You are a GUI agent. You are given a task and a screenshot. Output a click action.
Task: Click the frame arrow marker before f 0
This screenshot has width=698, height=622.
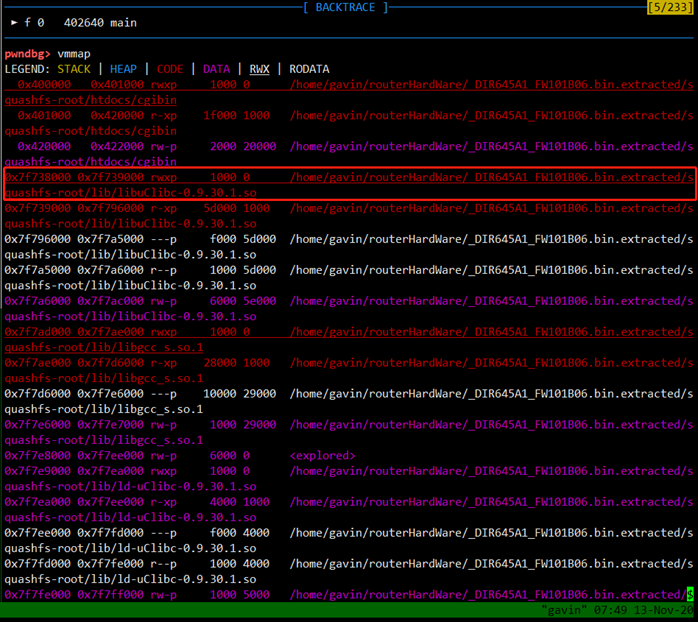(x=14, y=22)
